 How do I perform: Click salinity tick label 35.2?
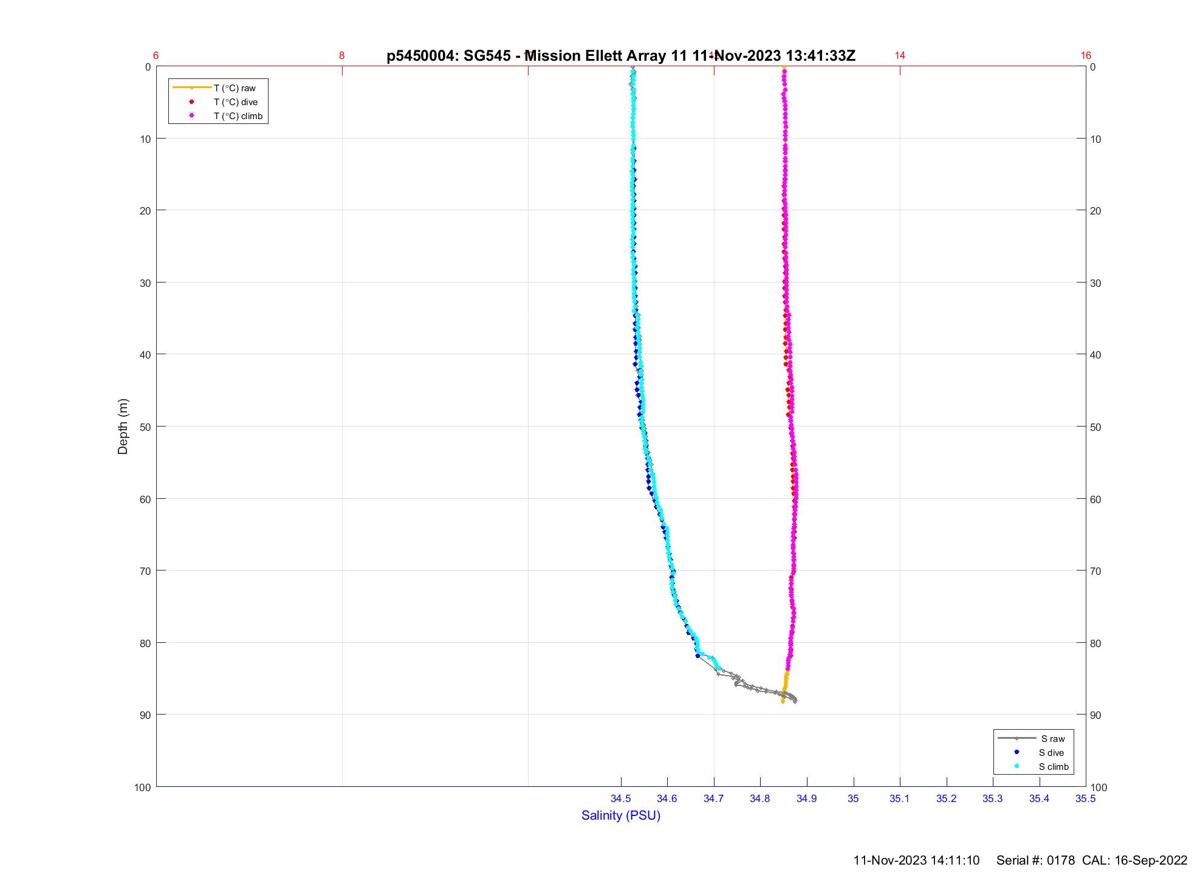(946, 798)
